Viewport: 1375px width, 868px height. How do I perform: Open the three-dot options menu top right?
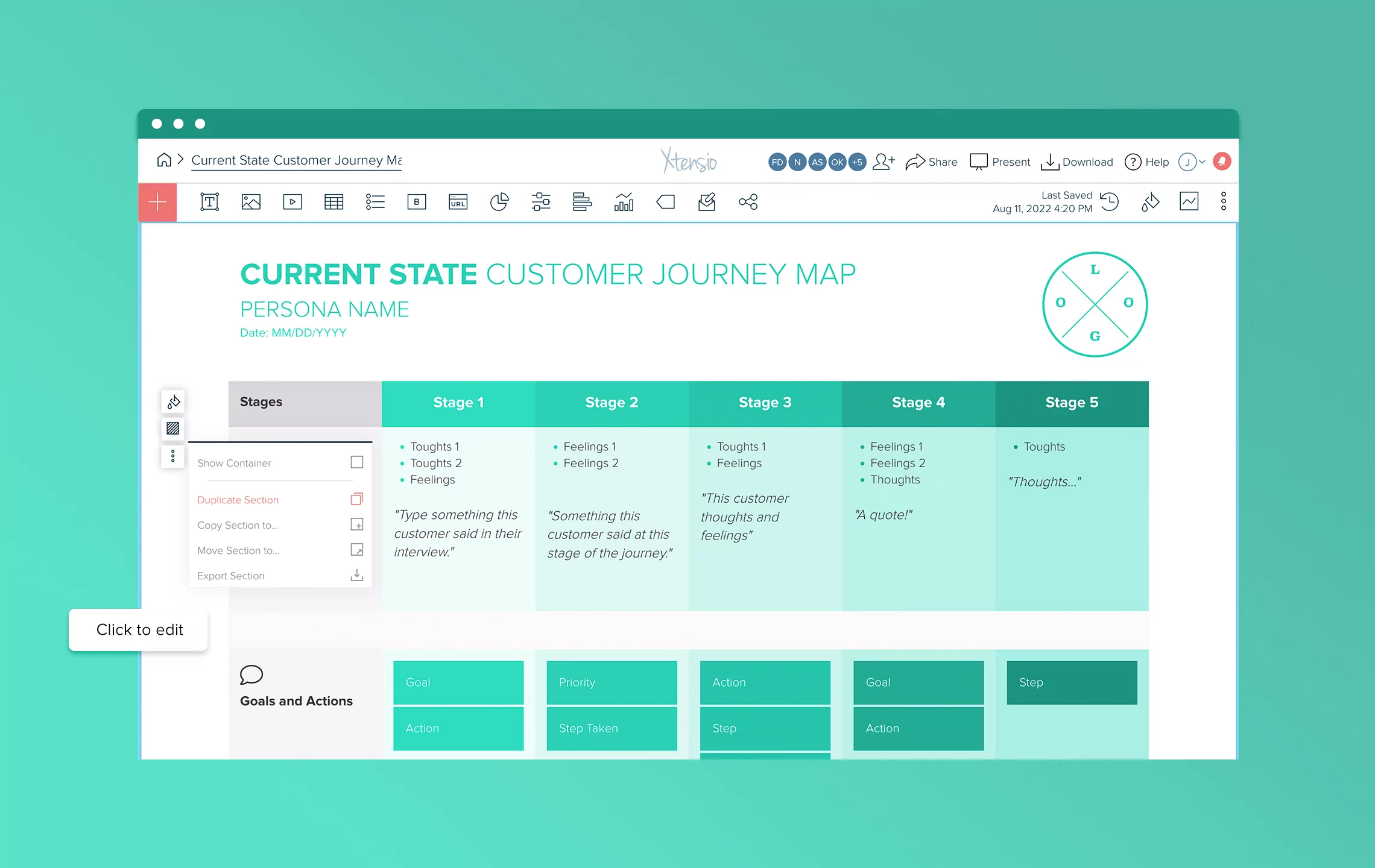tap(1223, 201)
